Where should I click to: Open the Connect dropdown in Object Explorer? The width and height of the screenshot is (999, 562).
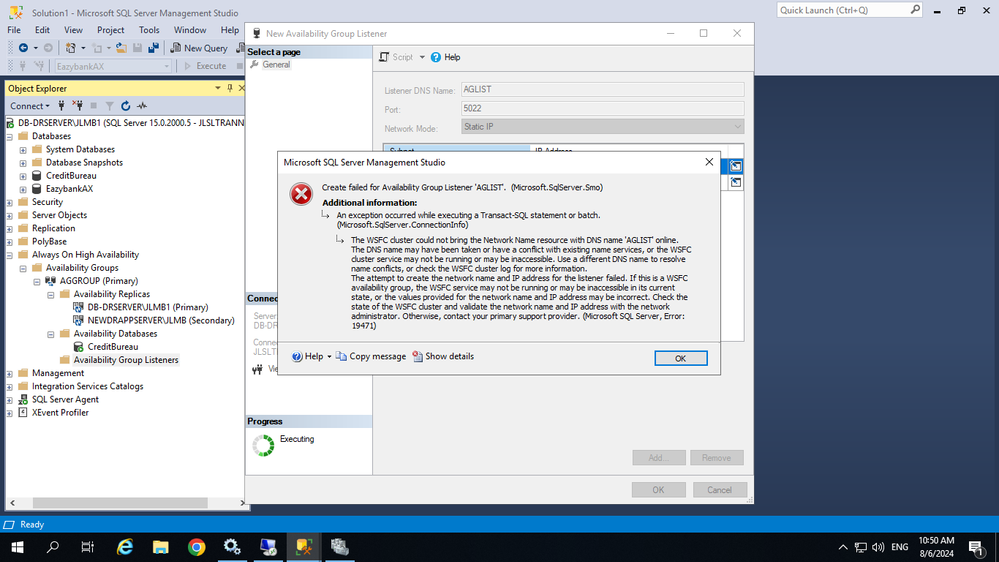(x=29, y=106)
